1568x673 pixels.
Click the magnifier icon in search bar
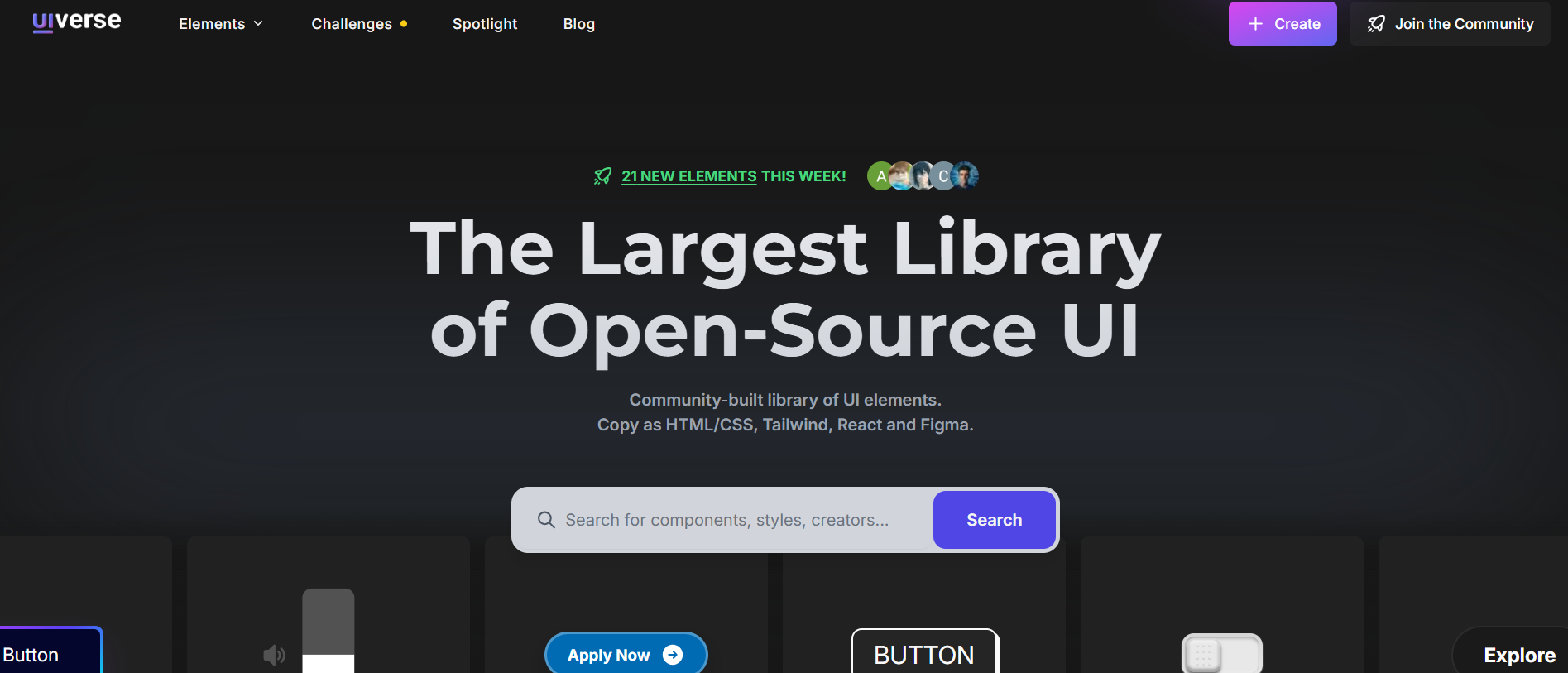pyautogui.click(x=546, y=520)
